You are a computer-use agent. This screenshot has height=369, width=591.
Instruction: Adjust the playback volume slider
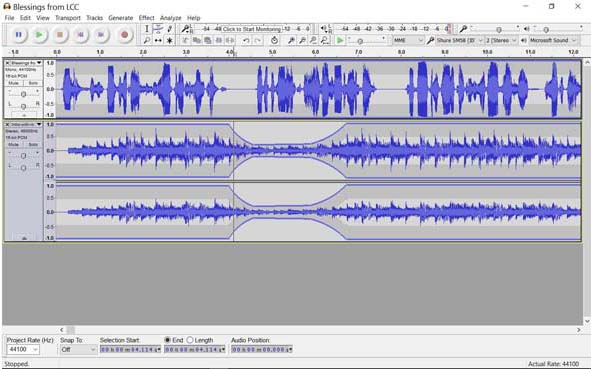coord(546,29)
